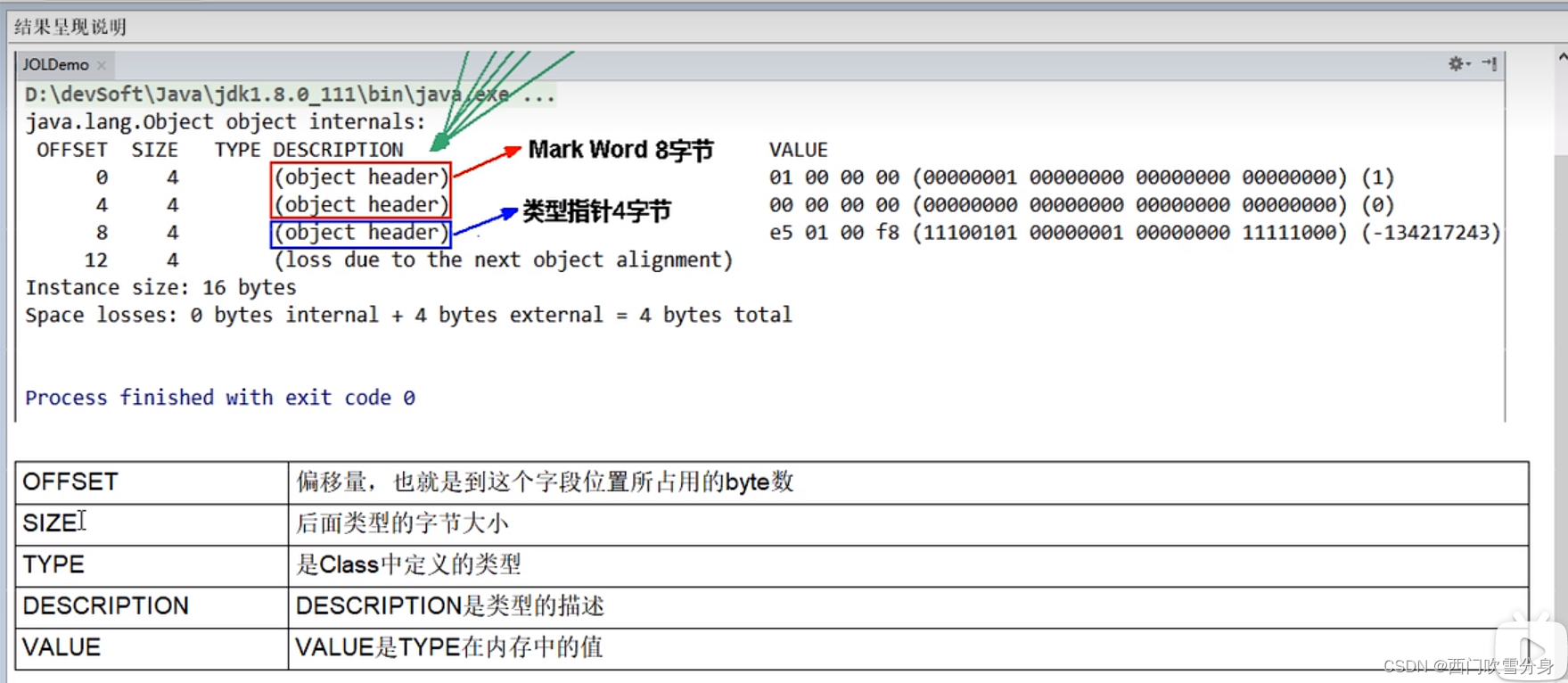Screen dimensions: 1568x683
Task: Click 'Process finished with exit code 0'
Action: point(220,398)
